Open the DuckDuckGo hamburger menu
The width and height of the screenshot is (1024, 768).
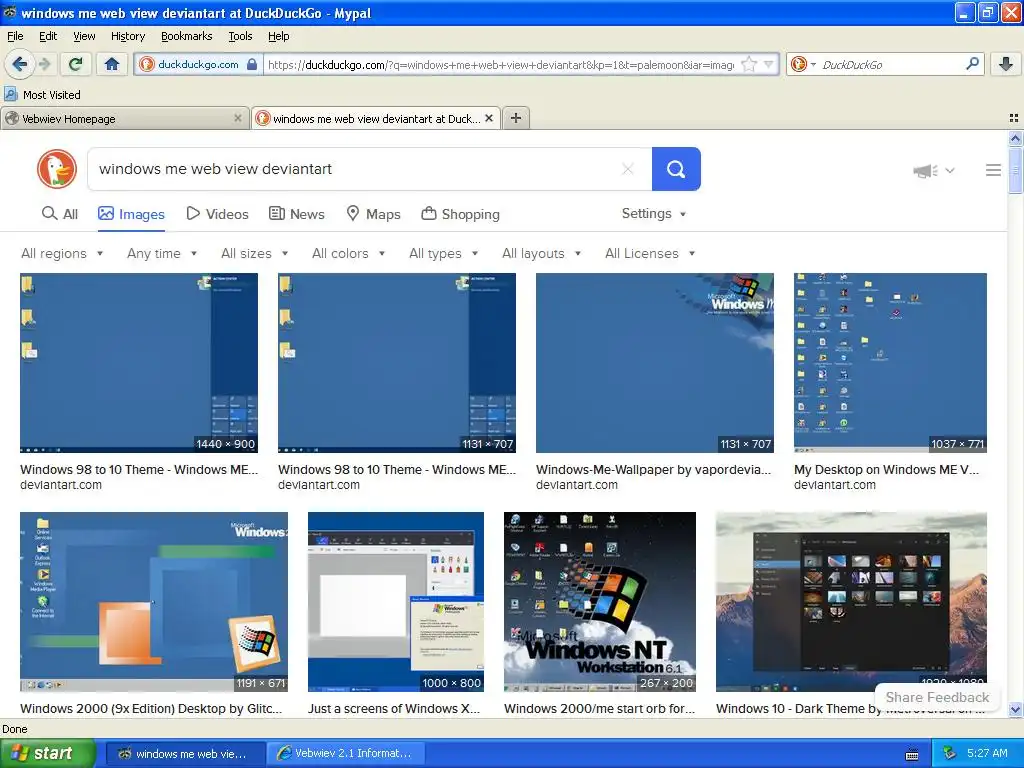[993, 170]
